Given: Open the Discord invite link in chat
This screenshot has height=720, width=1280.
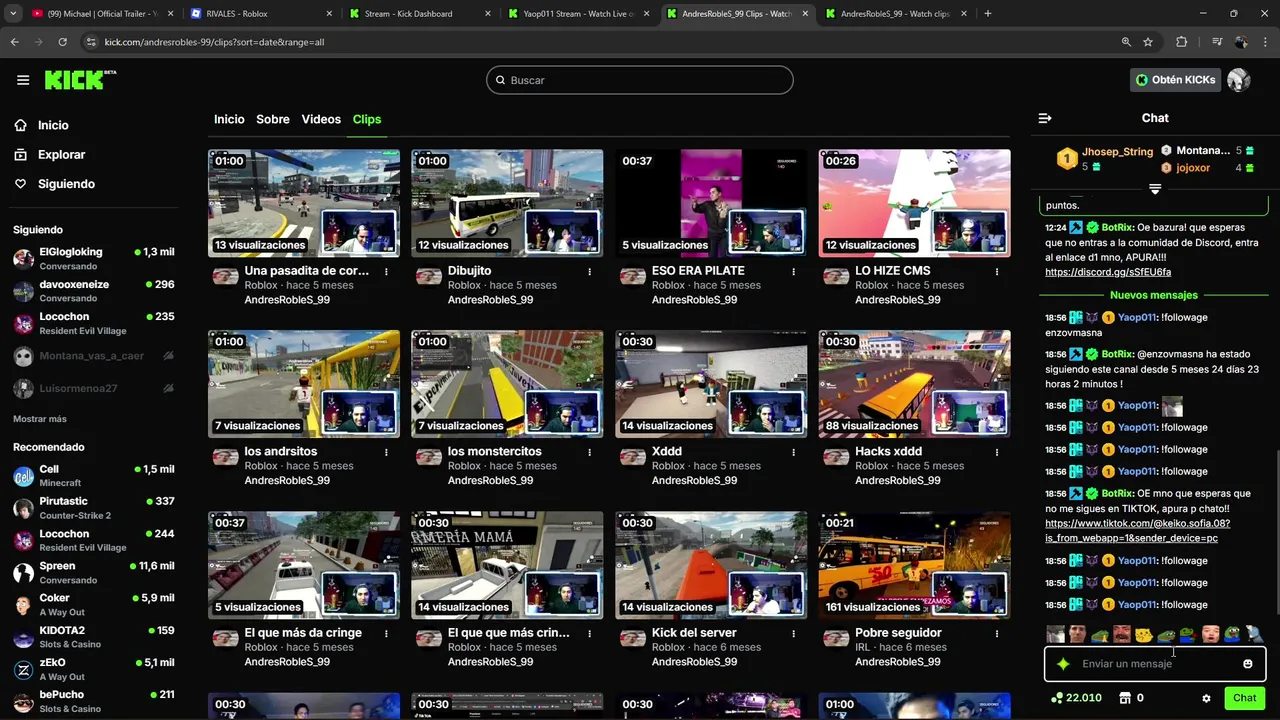Looking at the screenshot, I should (x=1108, y=272).
